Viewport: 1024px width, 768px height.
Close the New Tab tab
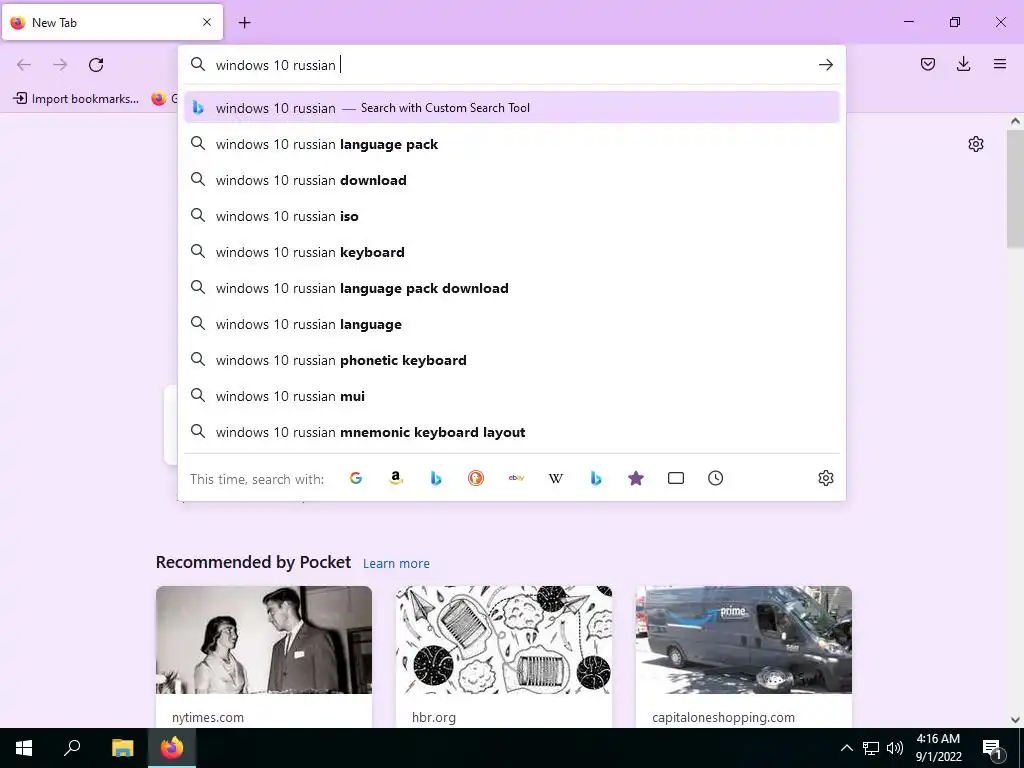pos(207,22)
